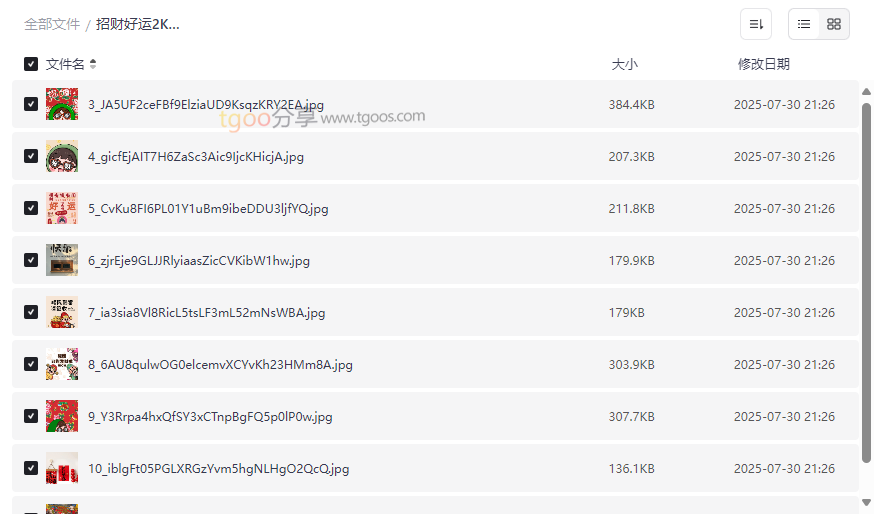Click the 修改日期 column header
Viewport: 874px width, 514px height.
click(764, 64)
